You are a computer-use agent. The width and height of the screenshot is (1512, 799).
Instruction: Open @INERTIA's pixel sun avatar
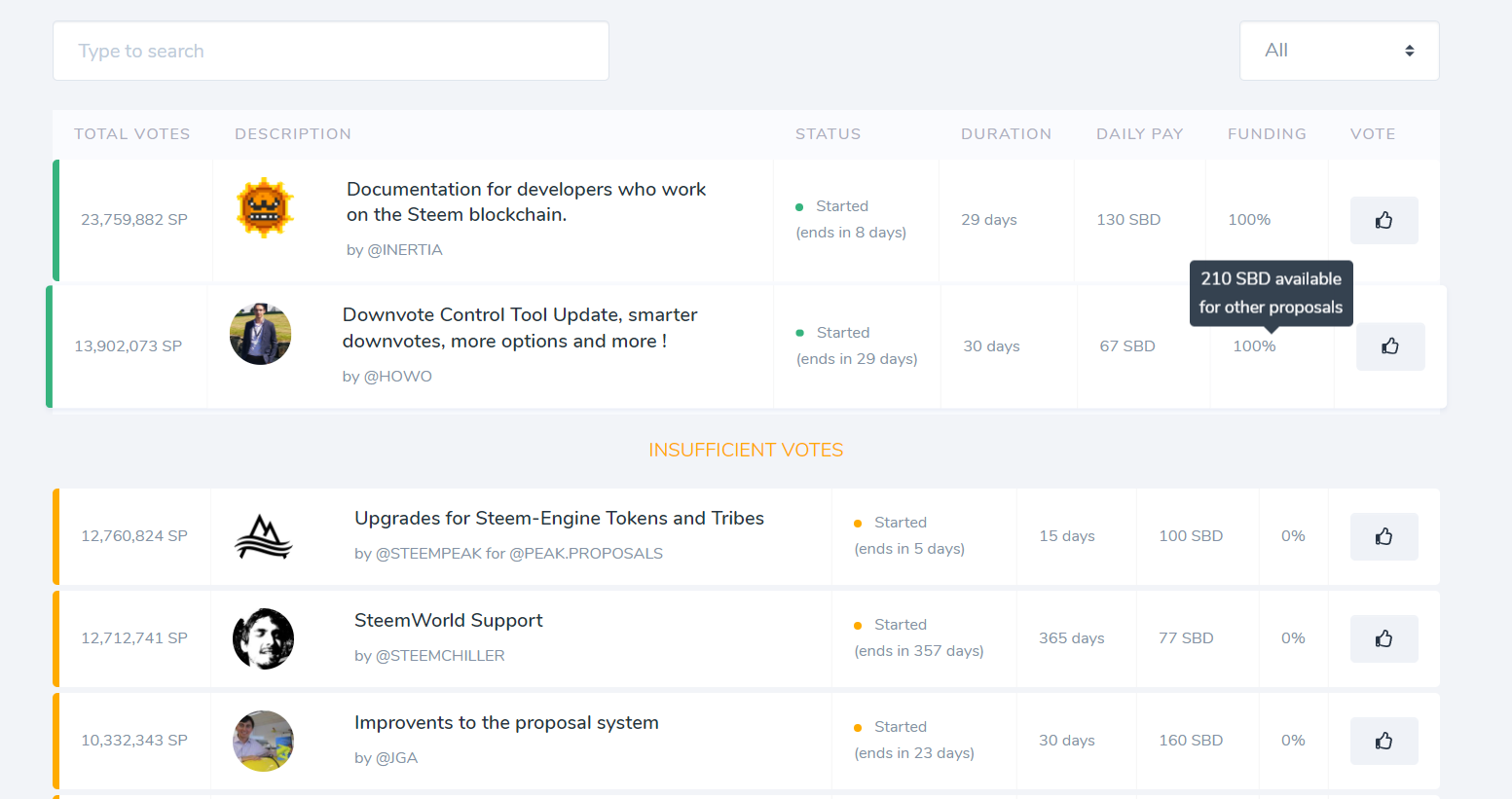(x=265, y=208)
